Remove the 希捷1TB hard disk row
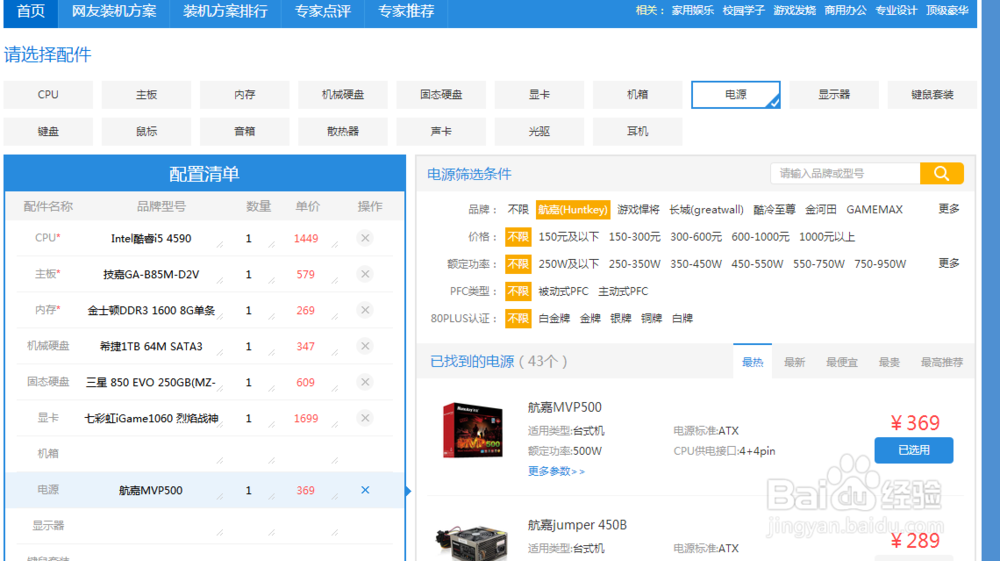This screenshot has width=1000, height=561. pos(365,346)
